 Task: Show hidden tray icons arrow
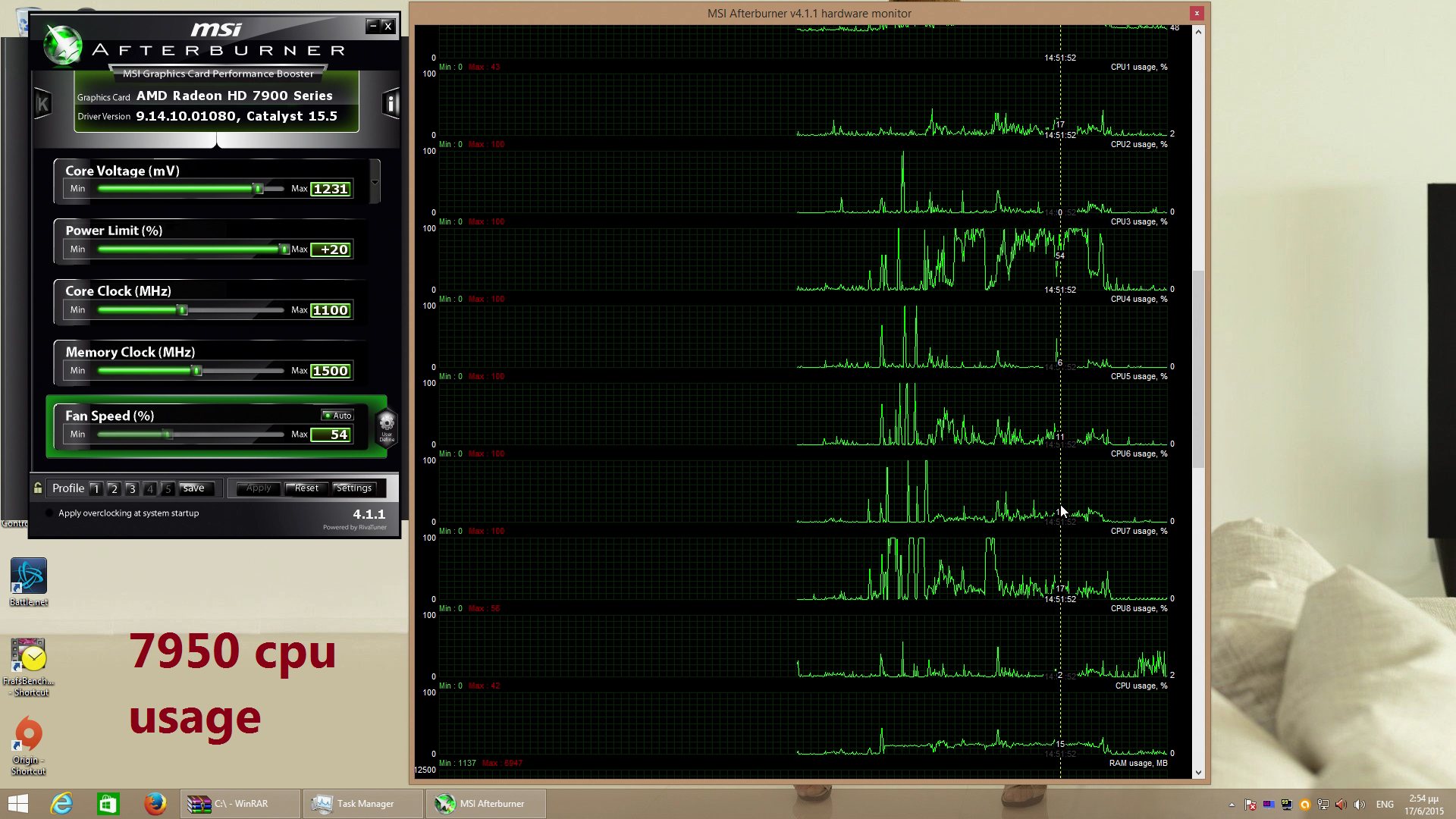click(1232, 805)
